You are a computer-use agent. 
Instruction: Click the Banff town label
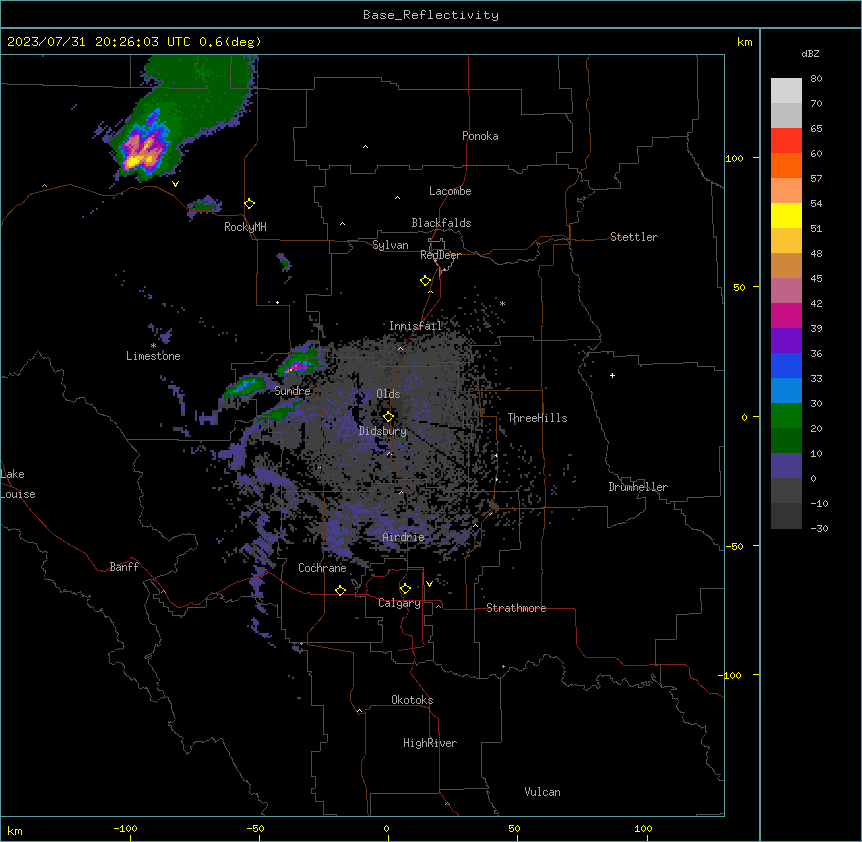point(124,567)
